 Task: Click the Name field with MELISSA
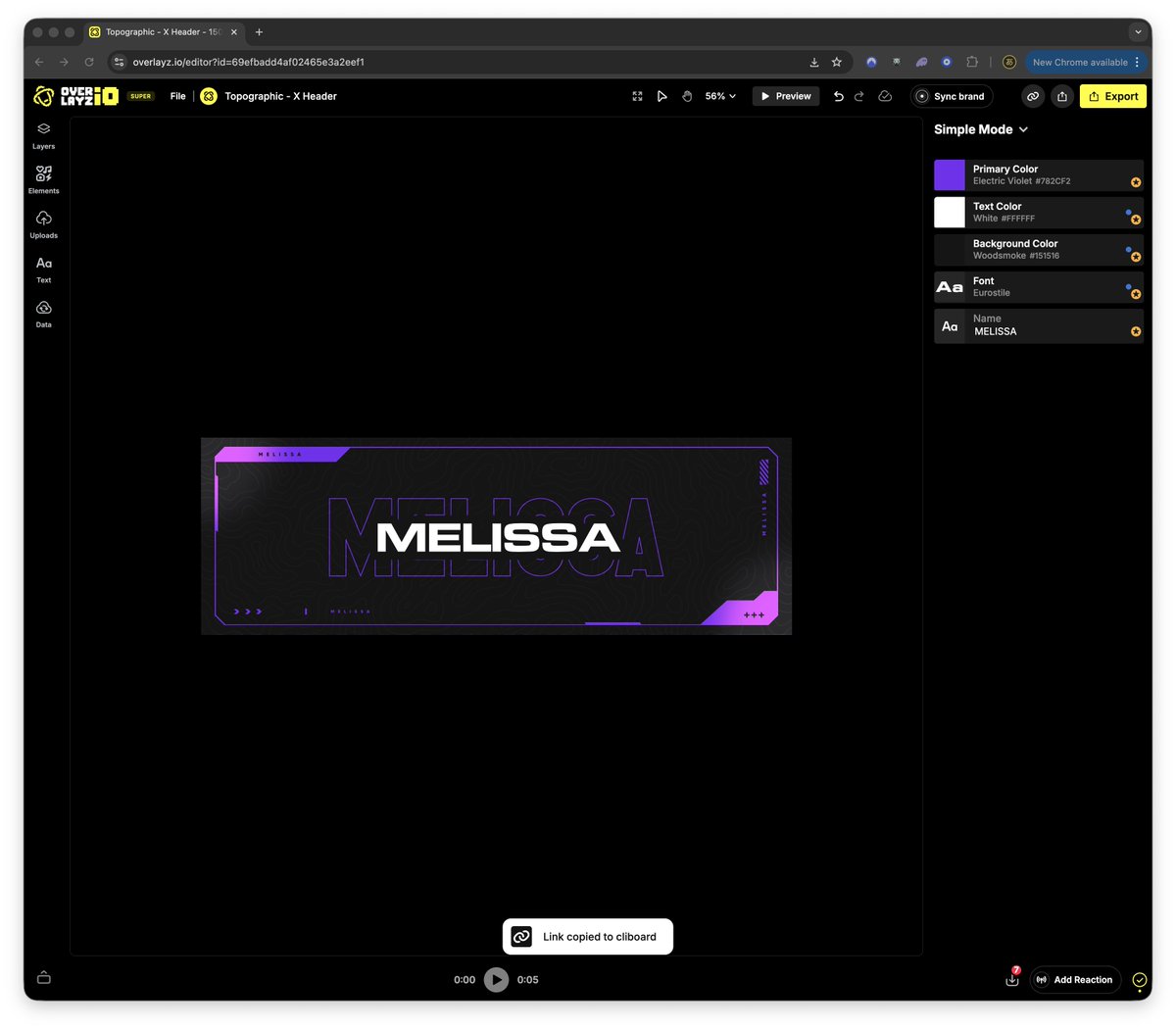[1039, 325]
